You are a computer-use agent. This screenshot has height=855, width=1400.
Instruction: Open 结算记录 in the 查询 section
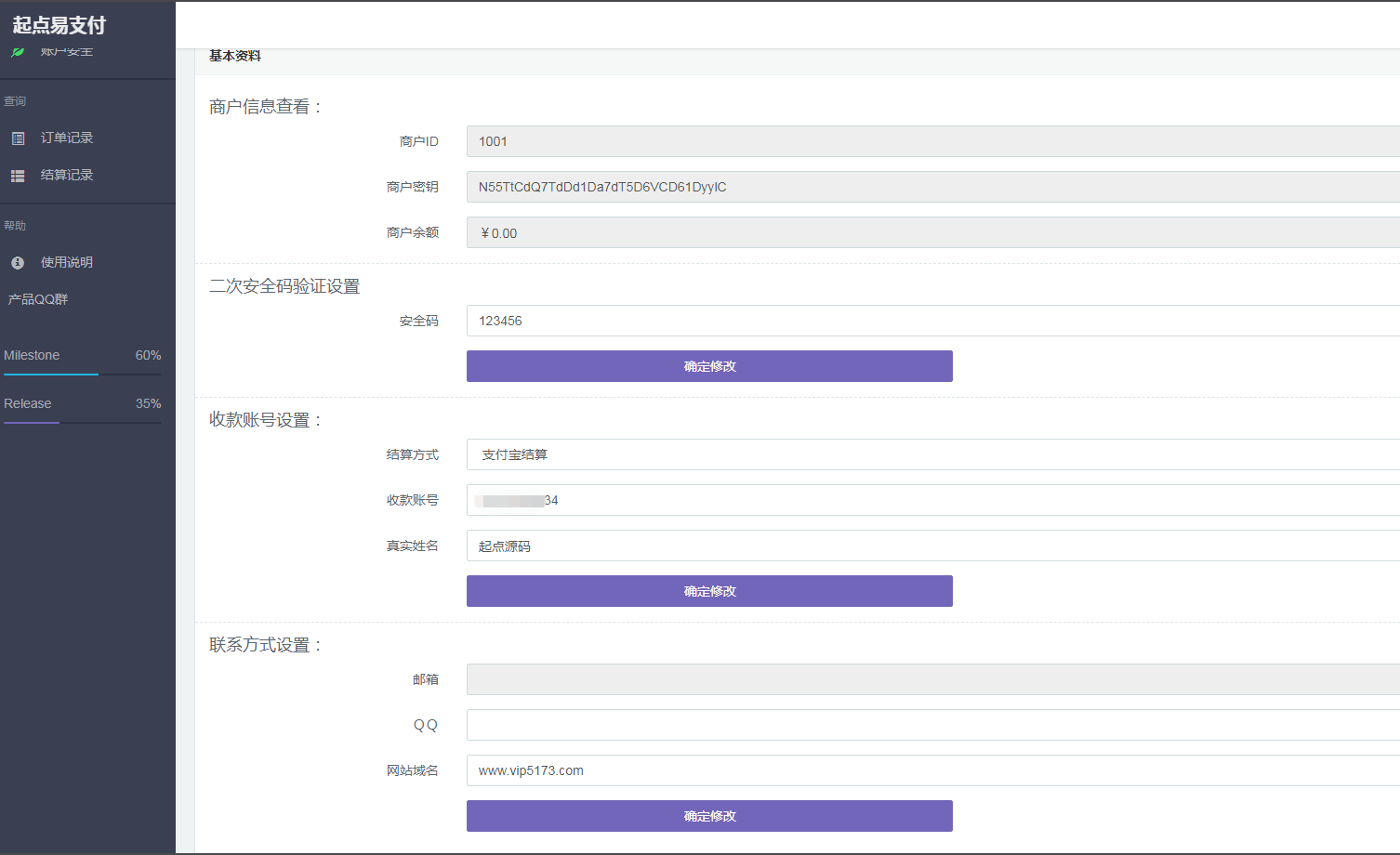click(x=66, y=175)
